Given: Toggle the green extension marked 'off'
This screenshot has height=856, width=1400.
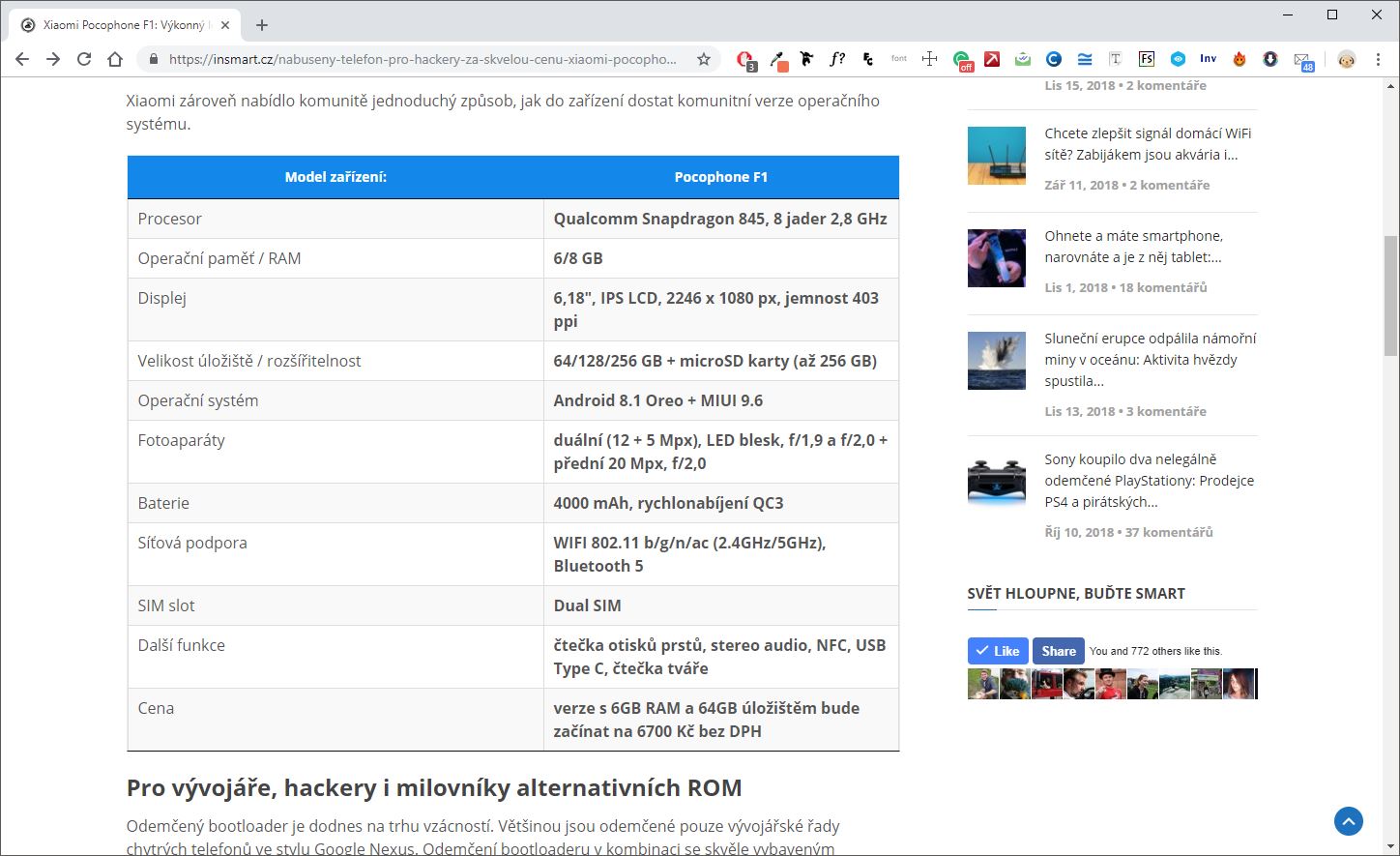Looking at the screenshot, I should [962, 60].
